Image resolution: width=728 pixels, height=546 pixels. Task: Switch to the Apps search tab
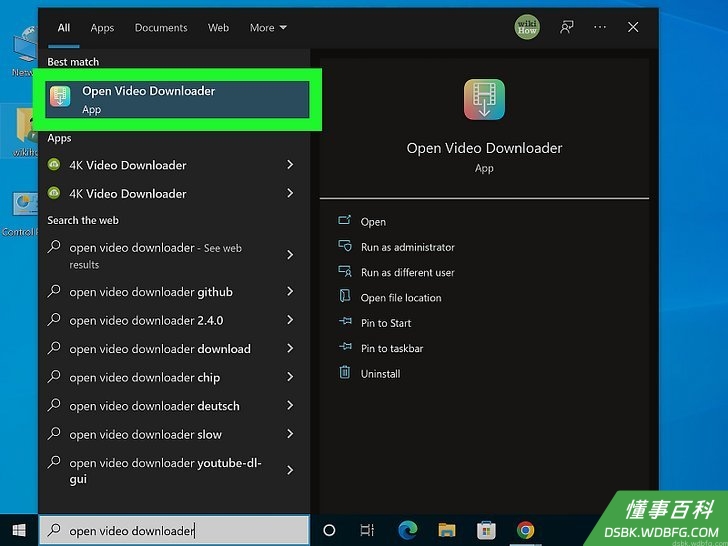102,28
